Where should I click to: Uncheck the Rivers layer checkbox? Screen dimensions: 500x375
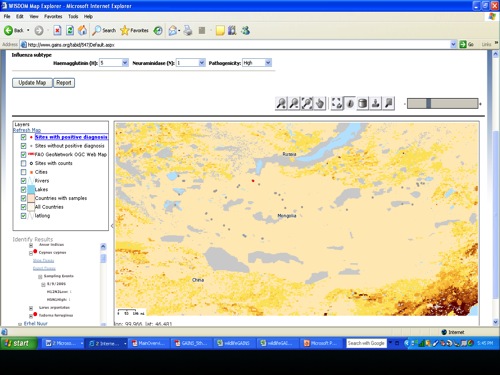click(x=23, y=181)
